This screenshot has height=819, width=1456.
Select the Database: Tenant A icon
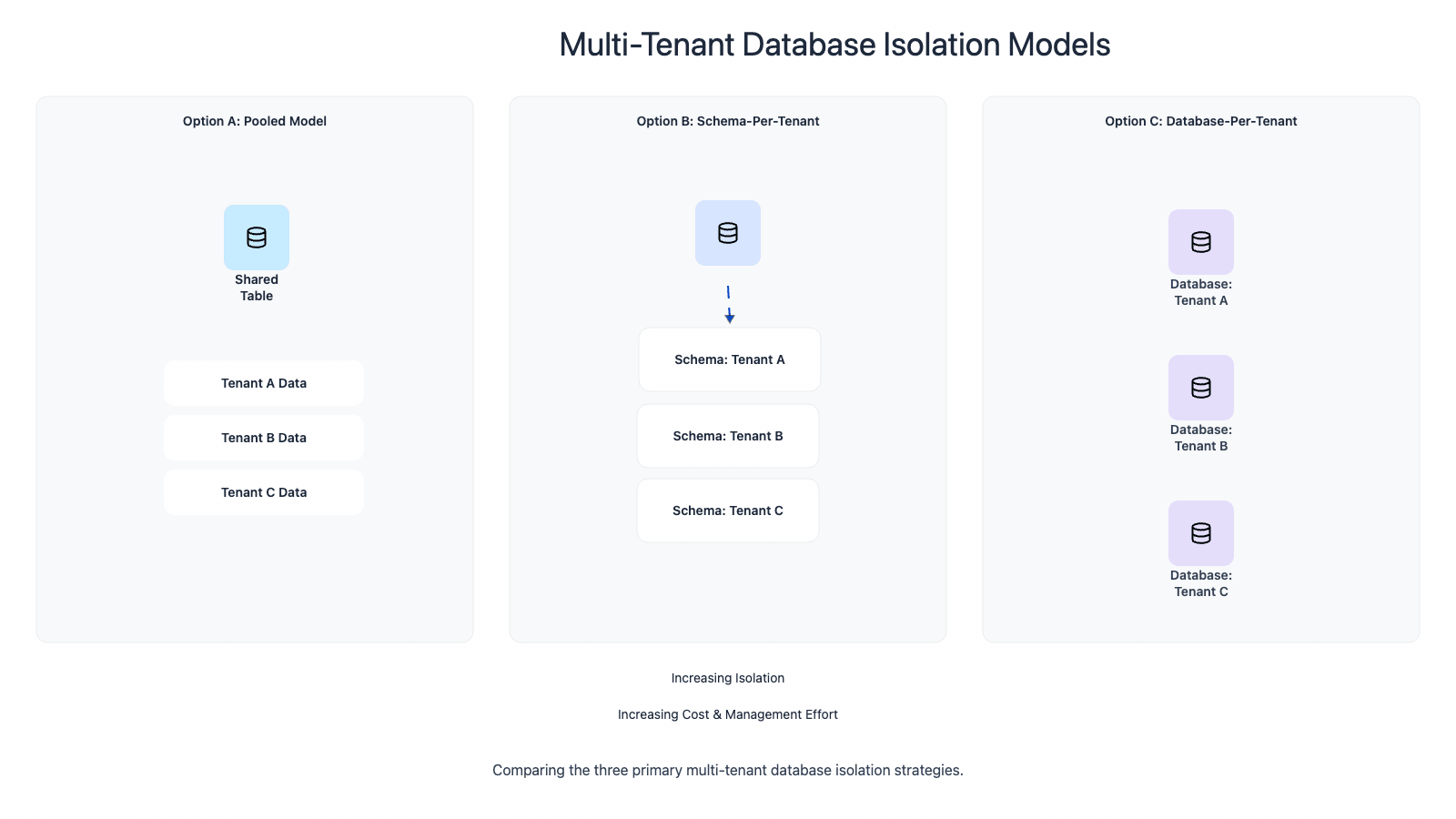(1201, 242)
